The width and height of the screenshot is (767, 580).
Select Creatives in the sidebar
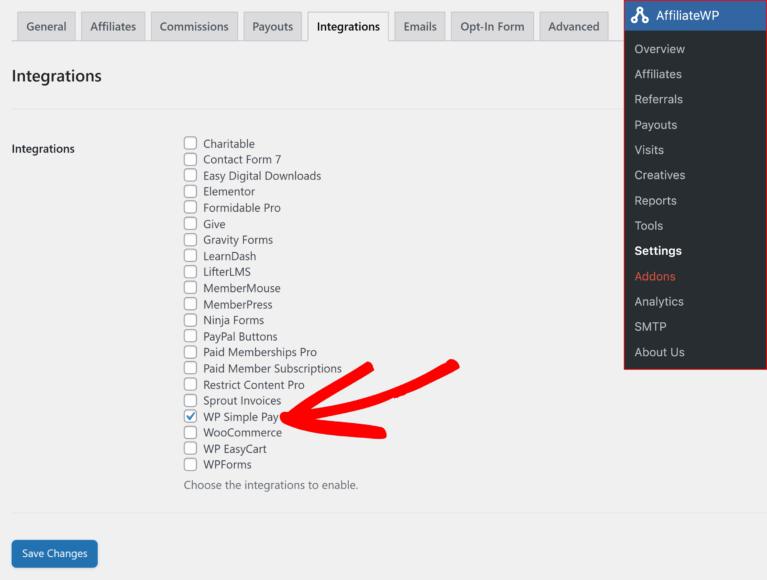click(659, 175)
